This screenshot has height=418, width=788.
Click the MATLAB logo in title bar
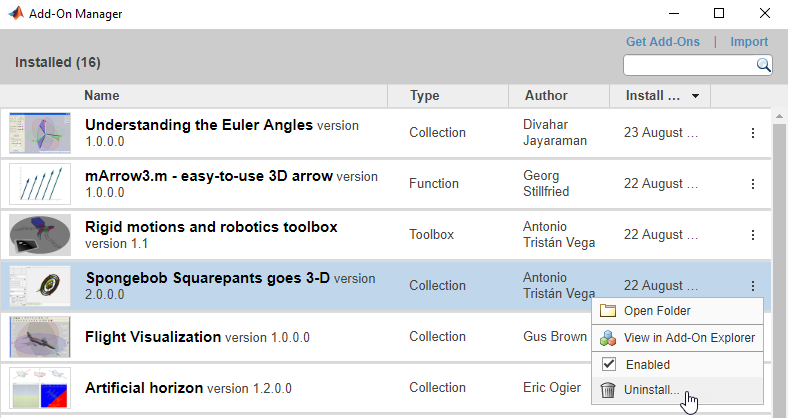(x=16, y=14)
